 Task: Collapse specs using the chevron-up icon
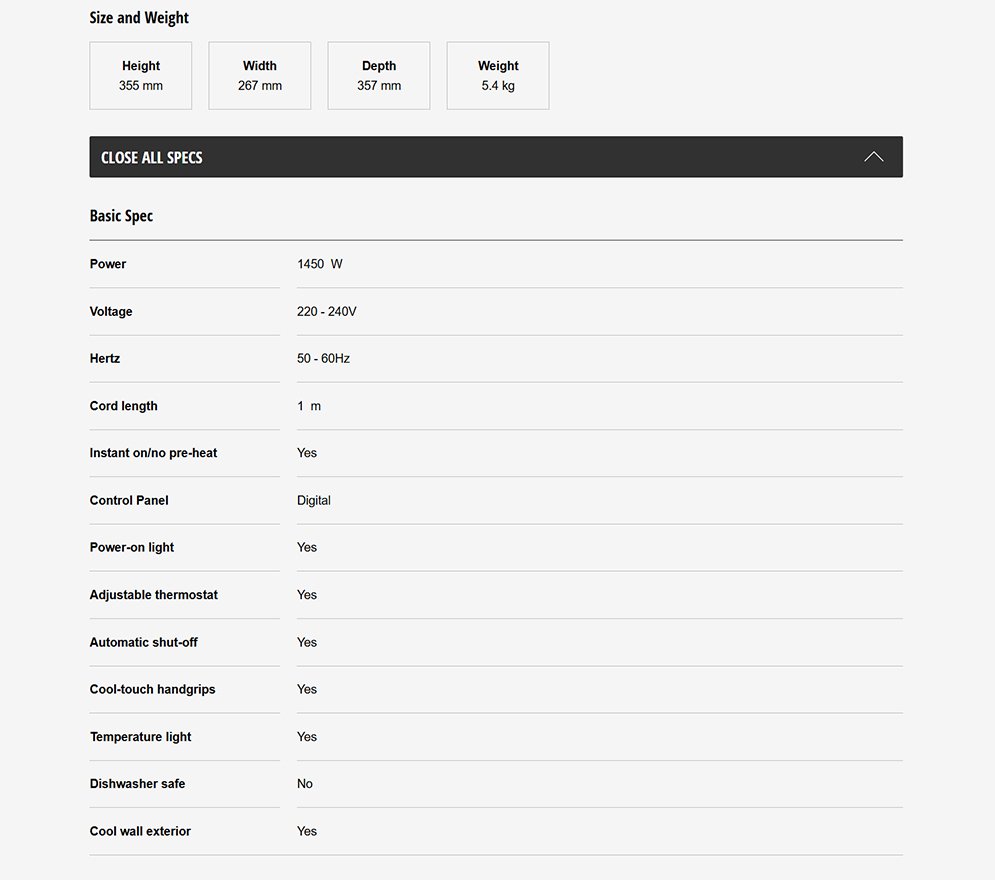point(873,157)
